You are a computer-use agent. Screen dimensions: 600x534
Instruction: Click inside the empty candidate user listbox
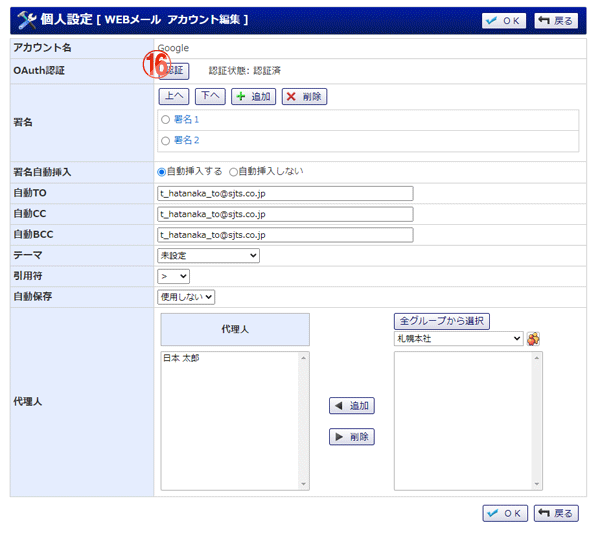(x=463, y=421)
